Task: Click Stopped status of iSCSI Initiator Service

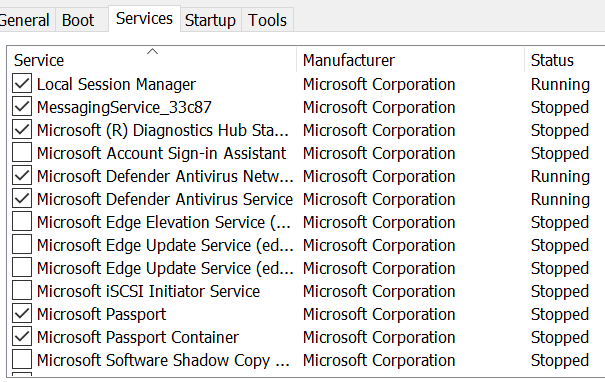Action: coord(560,291)
